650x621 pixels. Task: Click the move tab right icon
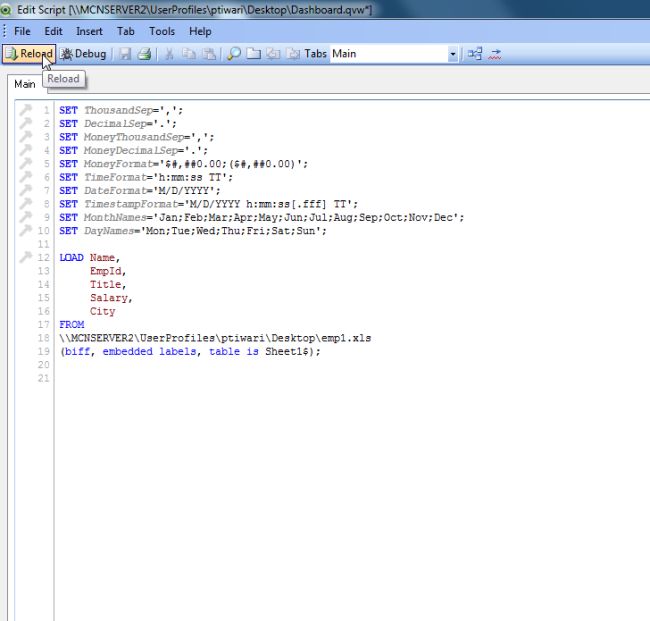[x=293, y=54]
